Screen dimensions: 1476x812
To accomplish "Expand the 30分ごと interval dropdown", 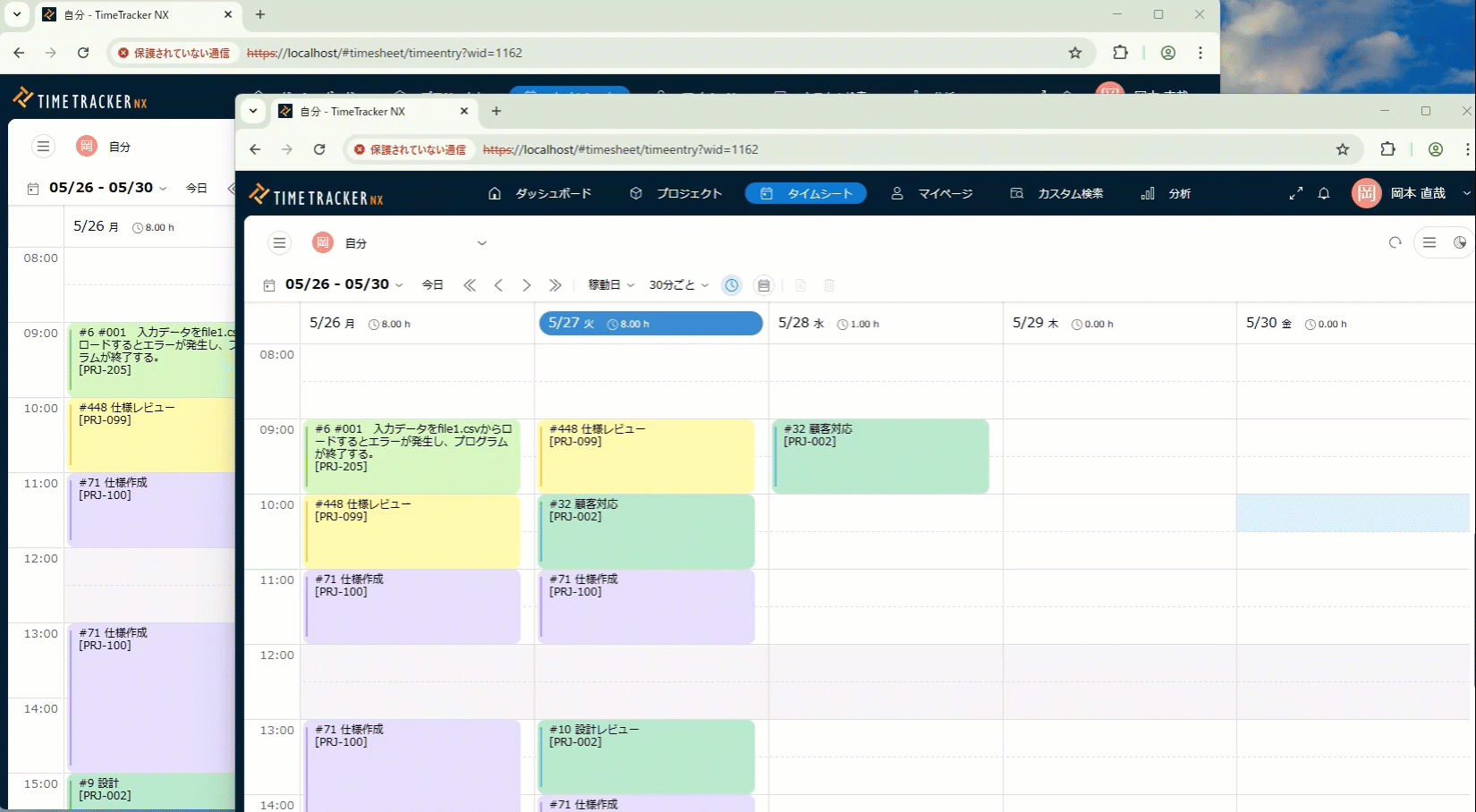I will [x=678, y=285].
